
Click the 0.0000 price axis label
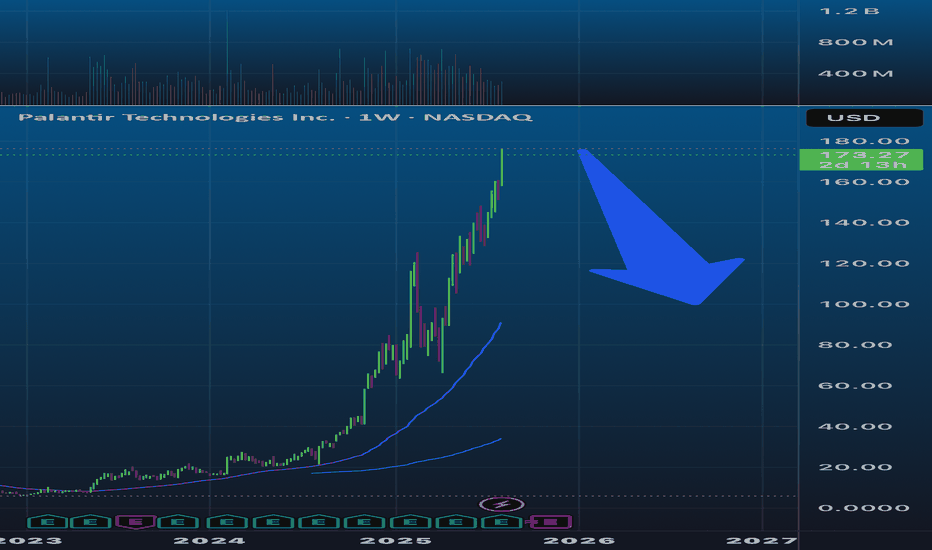tap(864, 508)
